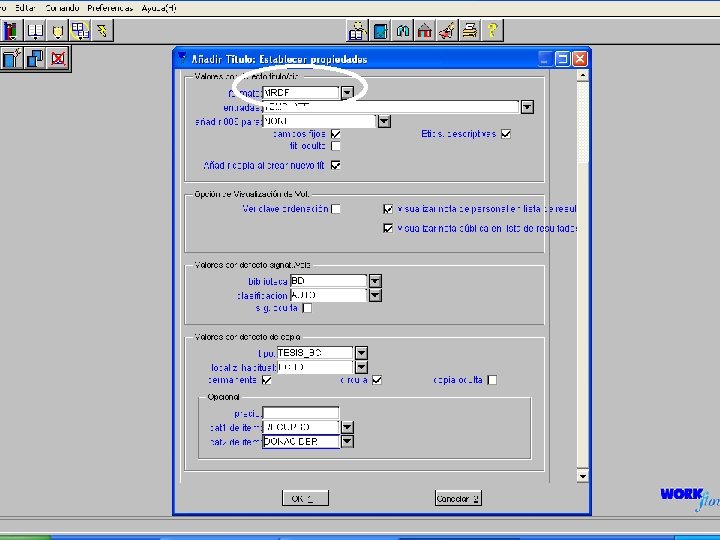The image size is (720, 540).
Task: Toggle the campos fijos checkbox
Action: click(x=336, y=134)
